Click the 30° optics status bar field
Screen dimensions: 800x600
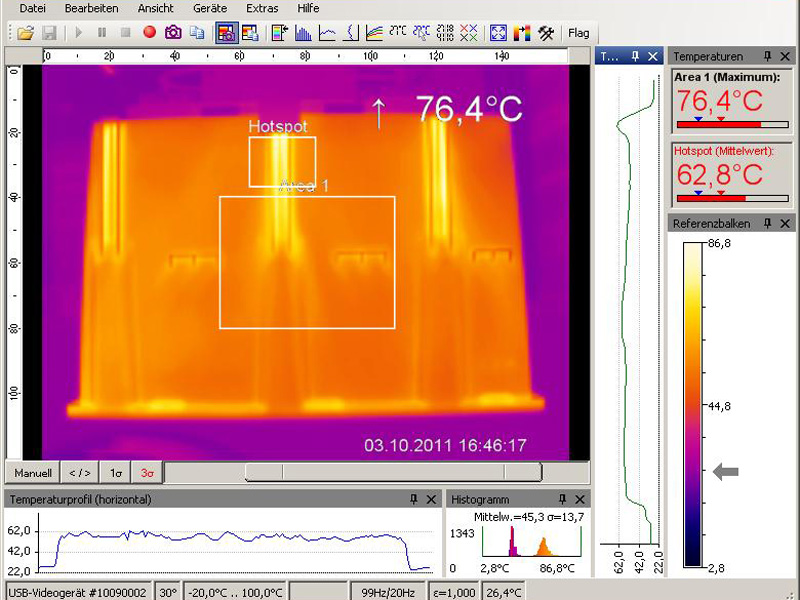pyautogui.click(x=167, y=592)
